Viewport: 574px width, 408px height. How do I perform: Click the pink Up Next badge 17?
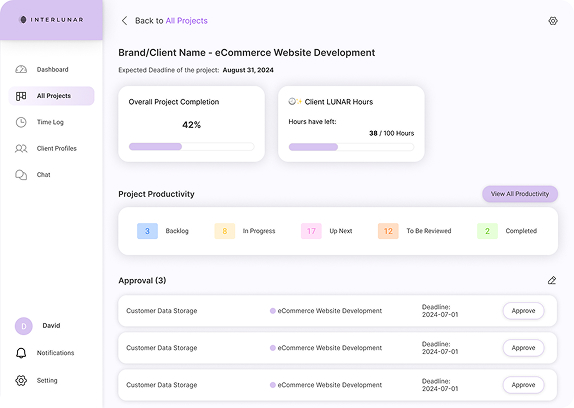[x=311, y=231]
